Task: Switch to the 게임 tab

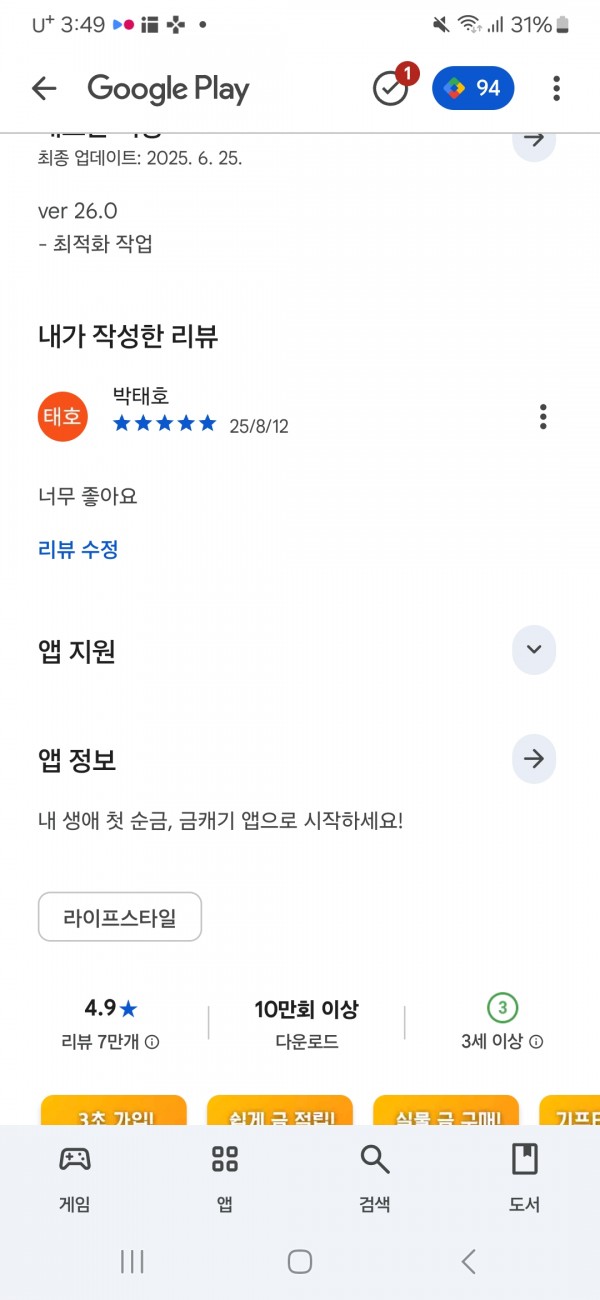Action: (x=75, y=1178)
